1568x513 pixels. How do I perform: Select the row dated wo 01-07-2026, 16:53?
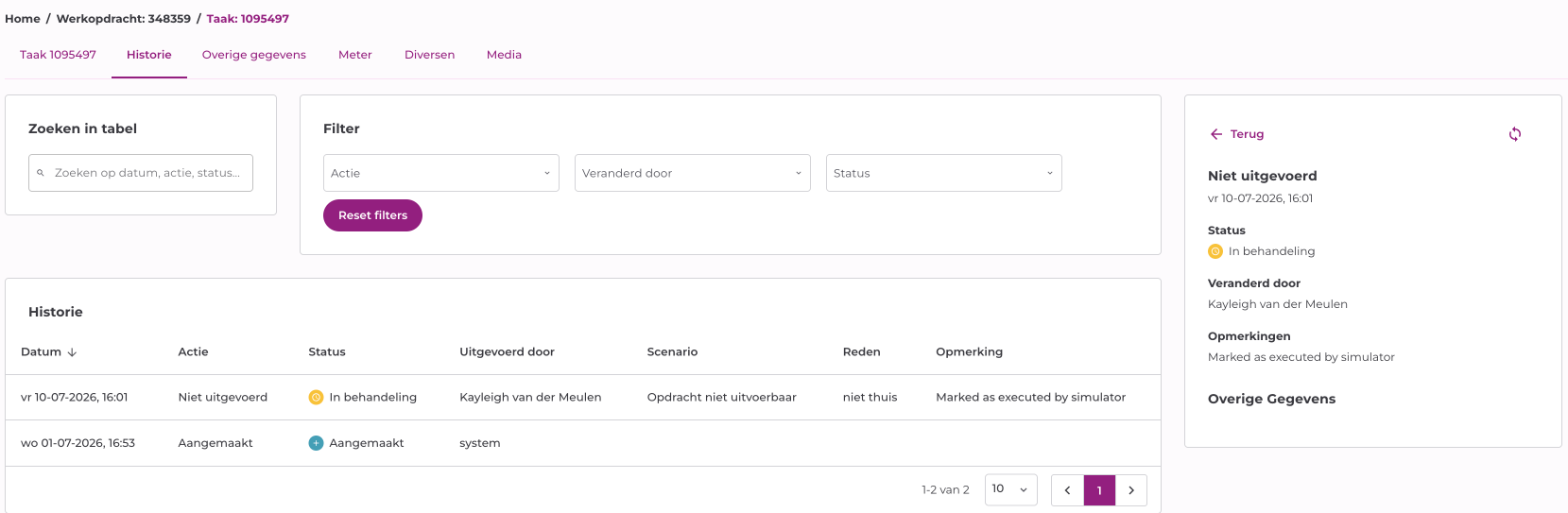(583, 443)
